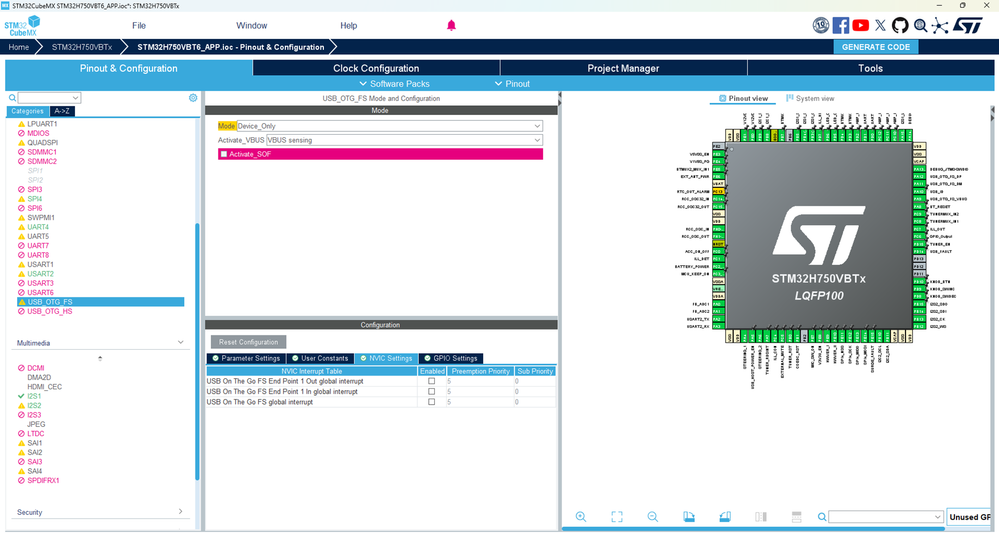Screen dimensions: 999x537
Task: Click the red notification bell
Action: tap(451, 25)
